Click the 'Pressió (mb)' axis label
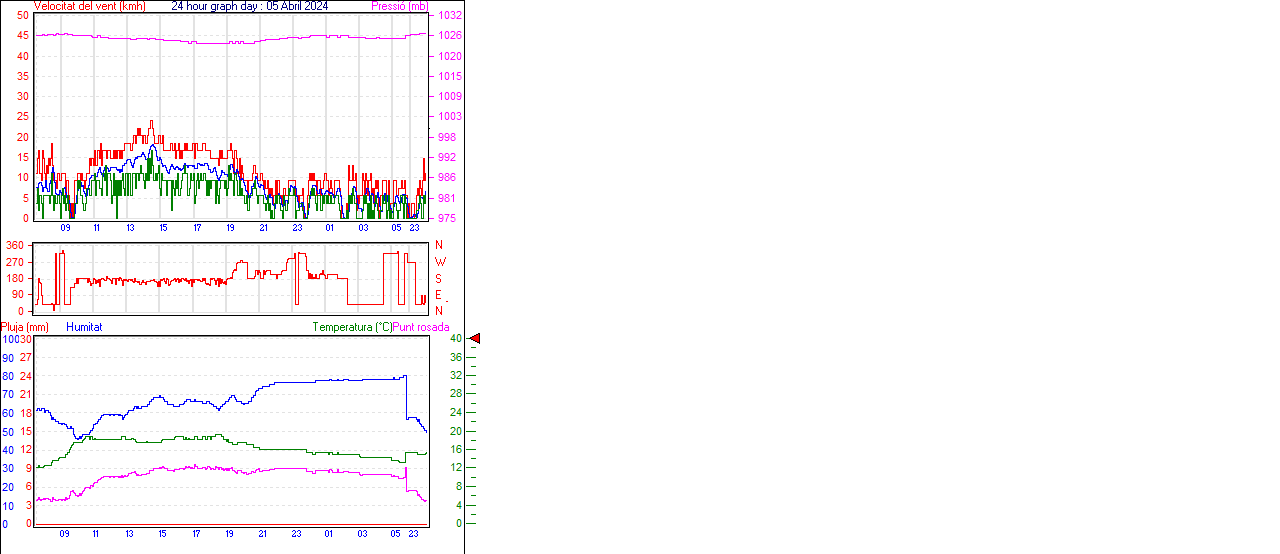The image size is (1280, 554). [x=398, y=6]
